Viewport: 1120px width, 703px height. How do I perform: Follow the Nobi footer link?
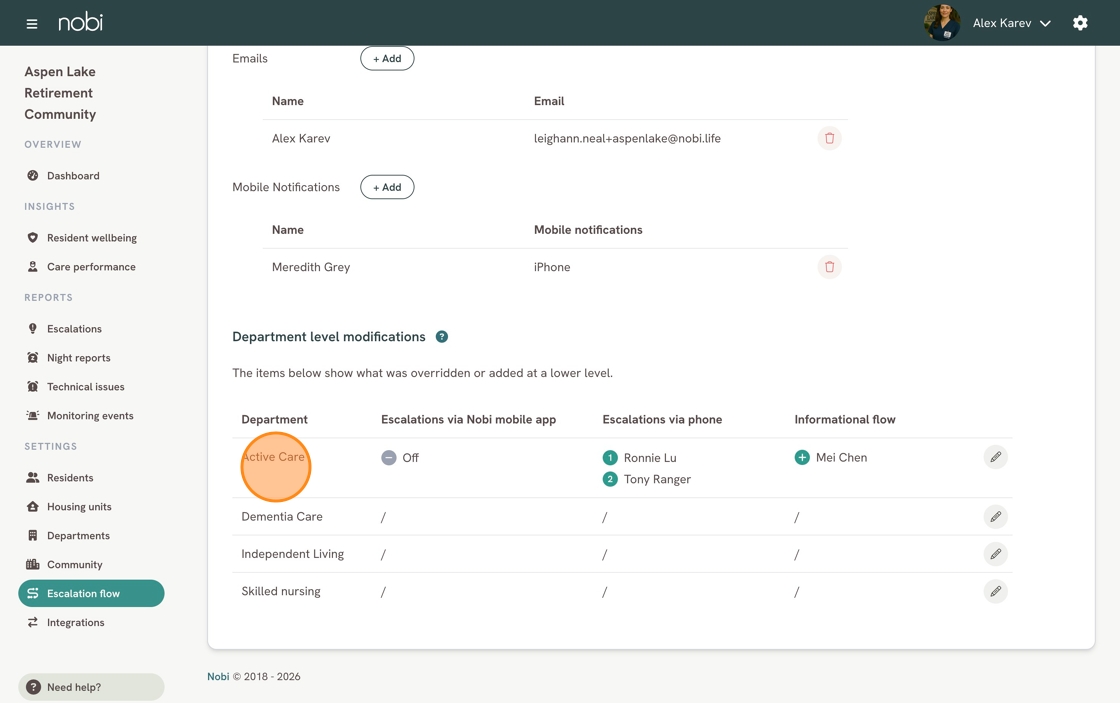tap(218, 677)
